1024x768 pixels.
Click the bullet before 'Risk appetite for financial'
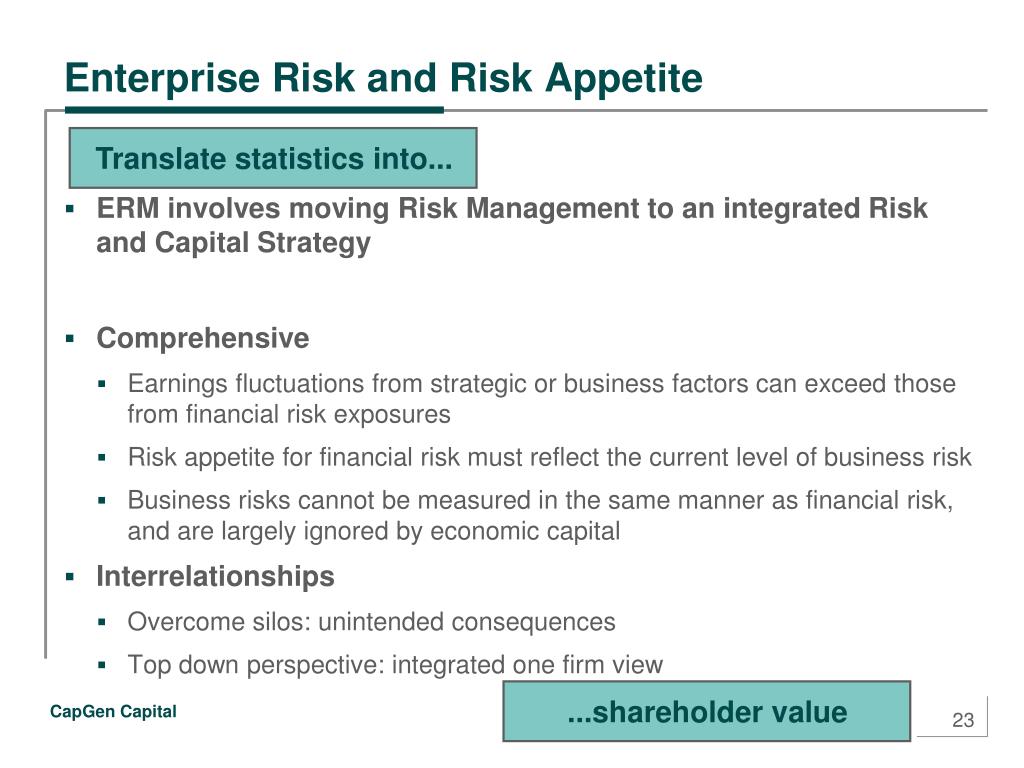[x=101, y=458]
